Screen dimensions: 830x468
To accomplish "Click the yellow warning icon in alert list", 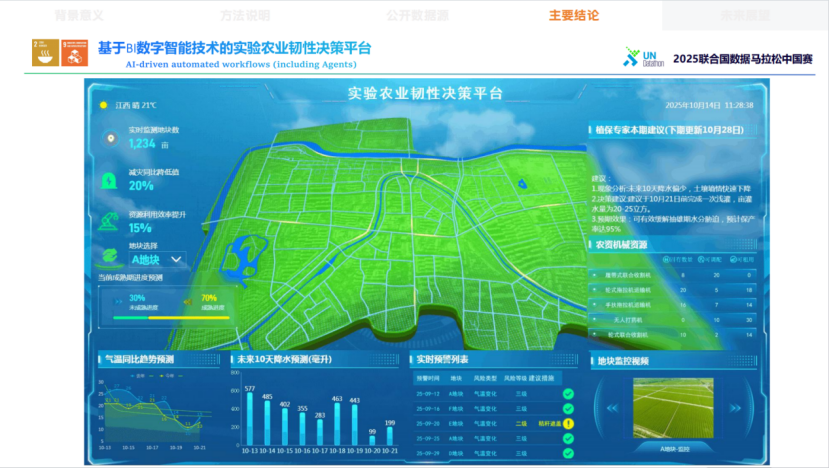I will (x=567, y=423).
